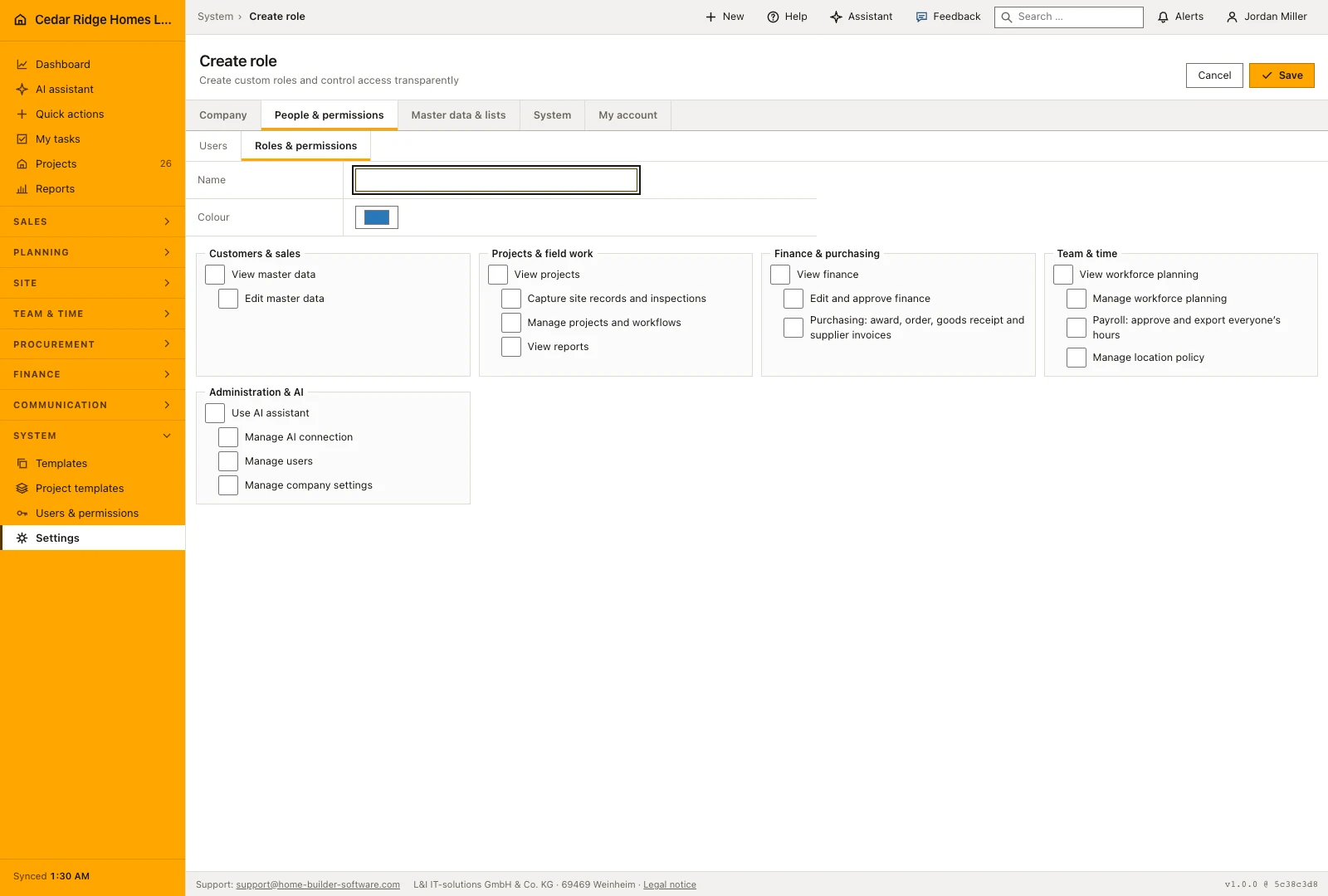This screenshot has width=1328, height=896.
Task: Tick the View finance checkbox
Action: (x=780, y=275)
